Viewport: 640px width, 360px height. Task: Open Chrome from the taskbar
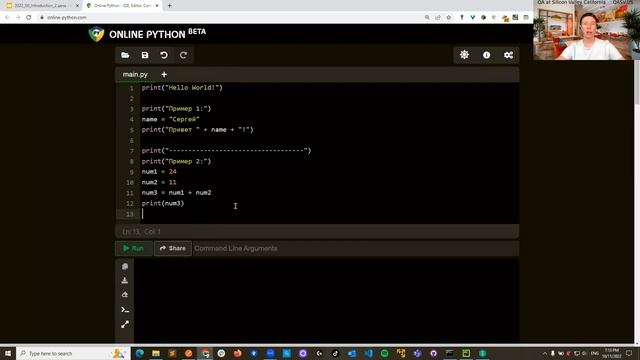point(205,353)
